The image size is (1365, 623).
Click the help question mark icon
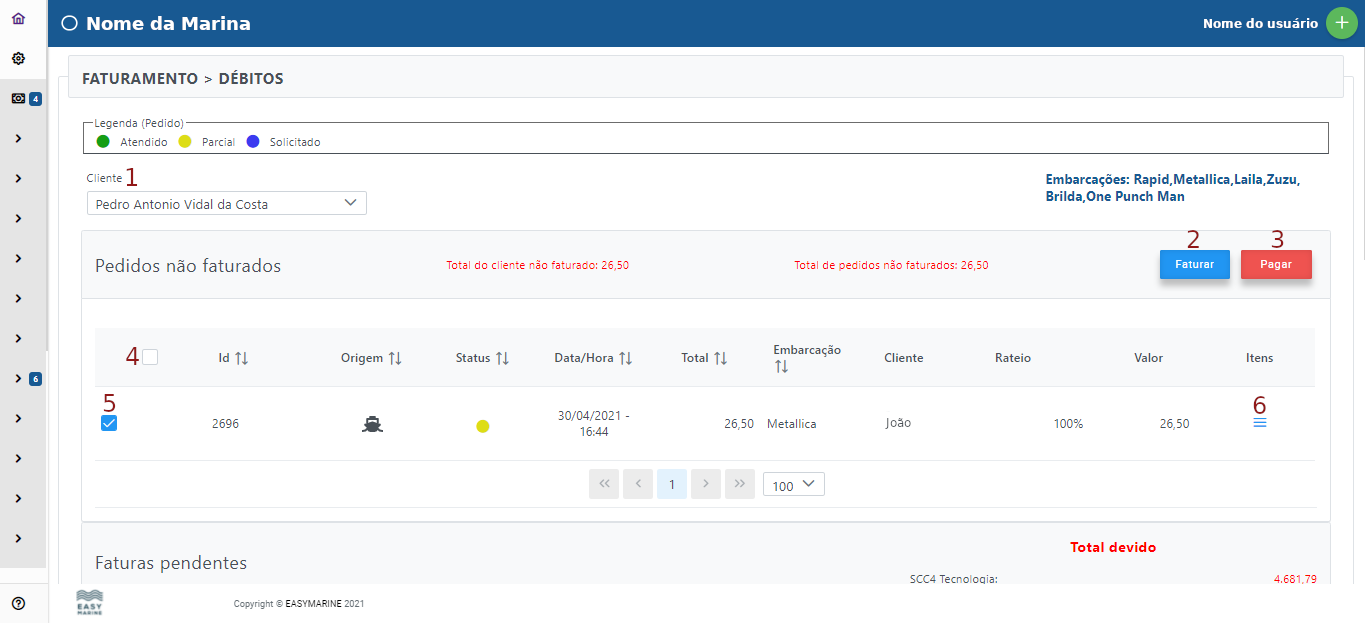(18, 603)
